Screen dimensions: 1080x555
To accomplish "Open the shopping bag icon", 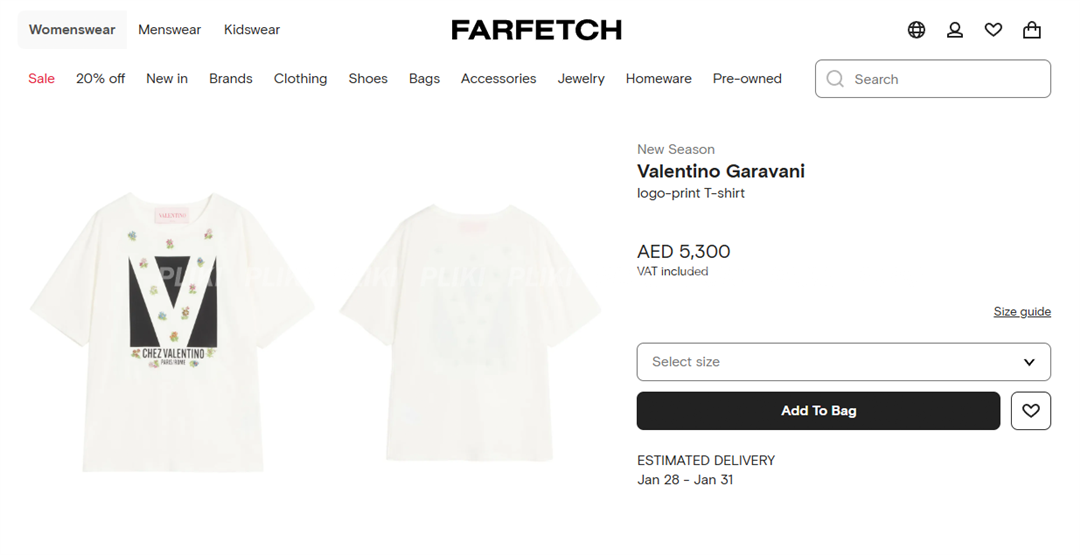I will (1032, 30).
